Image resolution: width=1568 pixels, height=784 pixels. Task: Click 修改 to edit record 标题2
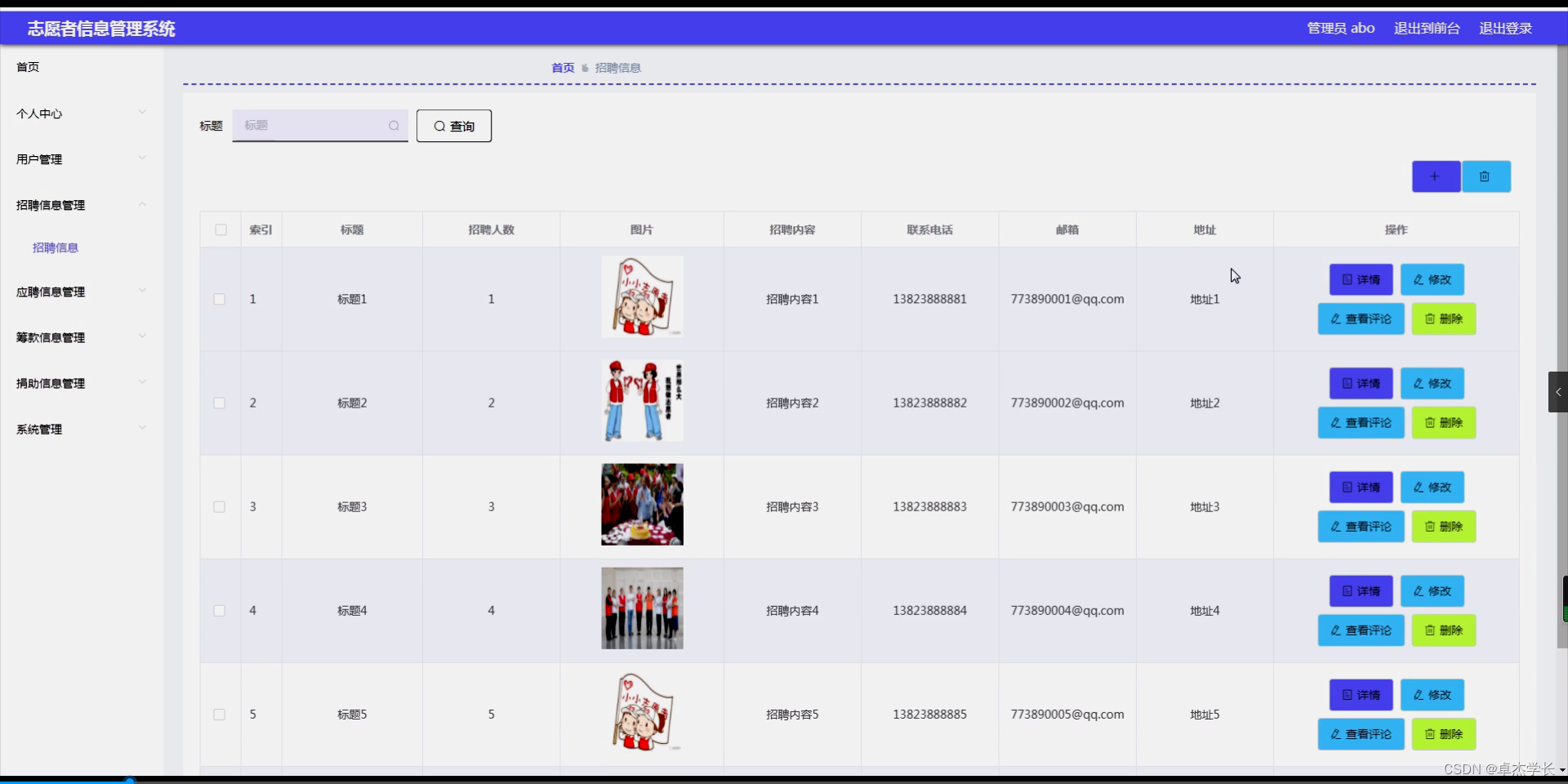[1432, 383]
